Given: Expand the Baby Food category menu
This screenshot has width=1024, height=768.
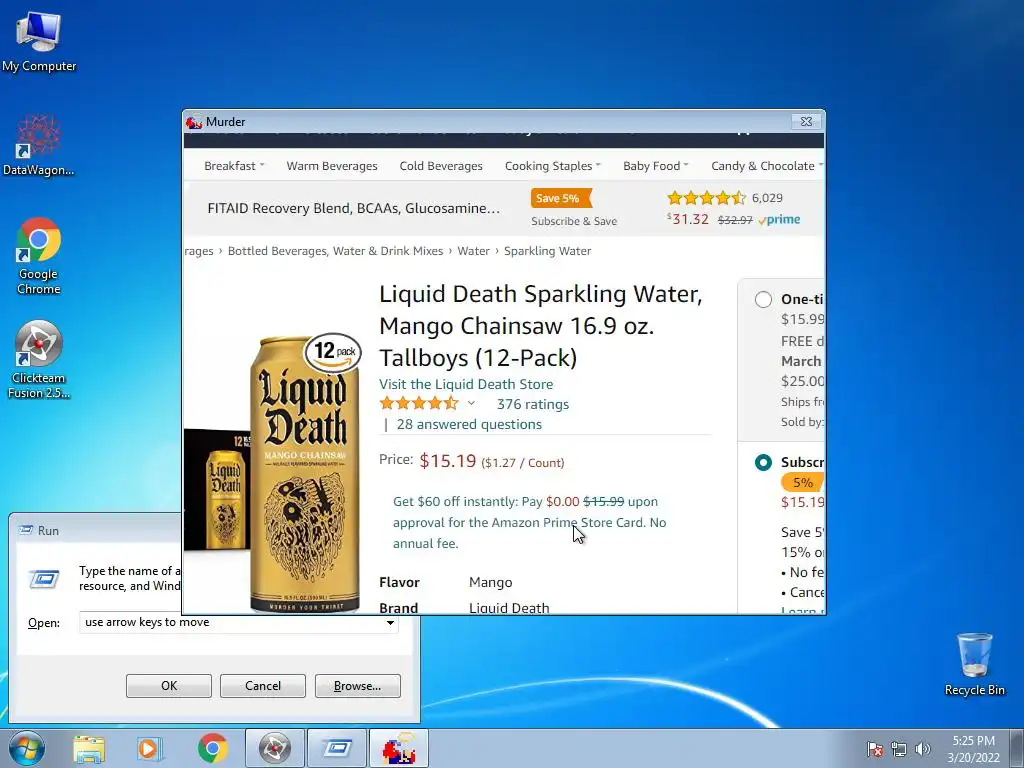Looking at the screenshot, I should point(656,166).
